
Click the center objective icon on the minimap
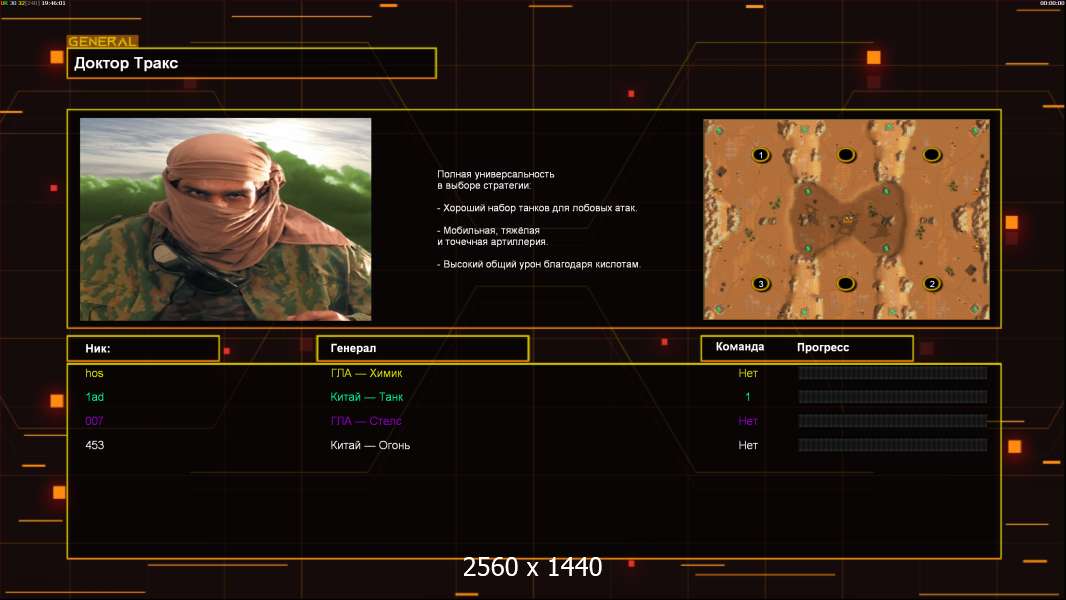click(848, 219)
